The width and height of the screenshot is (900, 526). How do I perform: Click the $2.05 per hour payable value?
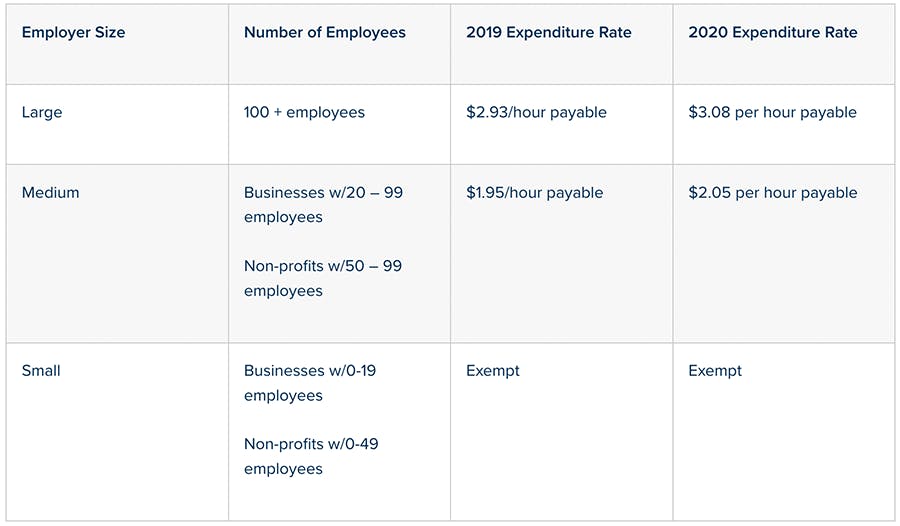point(773,193)
